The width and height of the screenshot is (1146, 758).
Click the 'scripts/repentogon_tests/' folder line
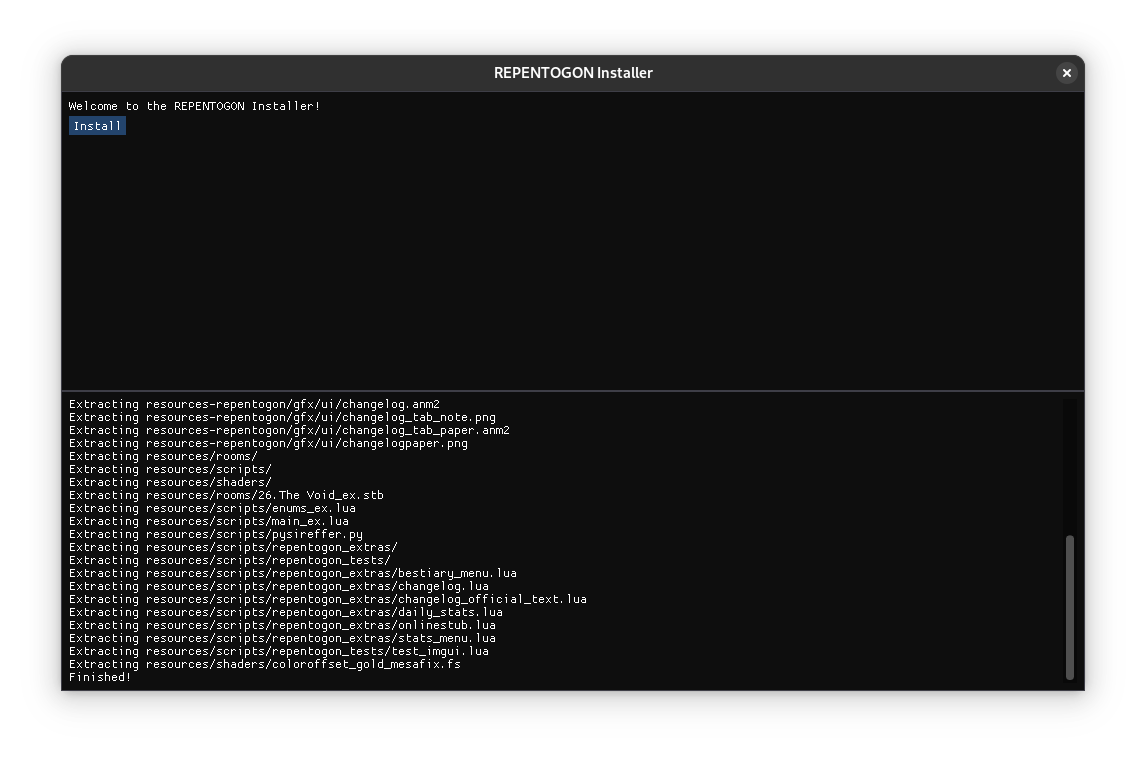point(229,560)
